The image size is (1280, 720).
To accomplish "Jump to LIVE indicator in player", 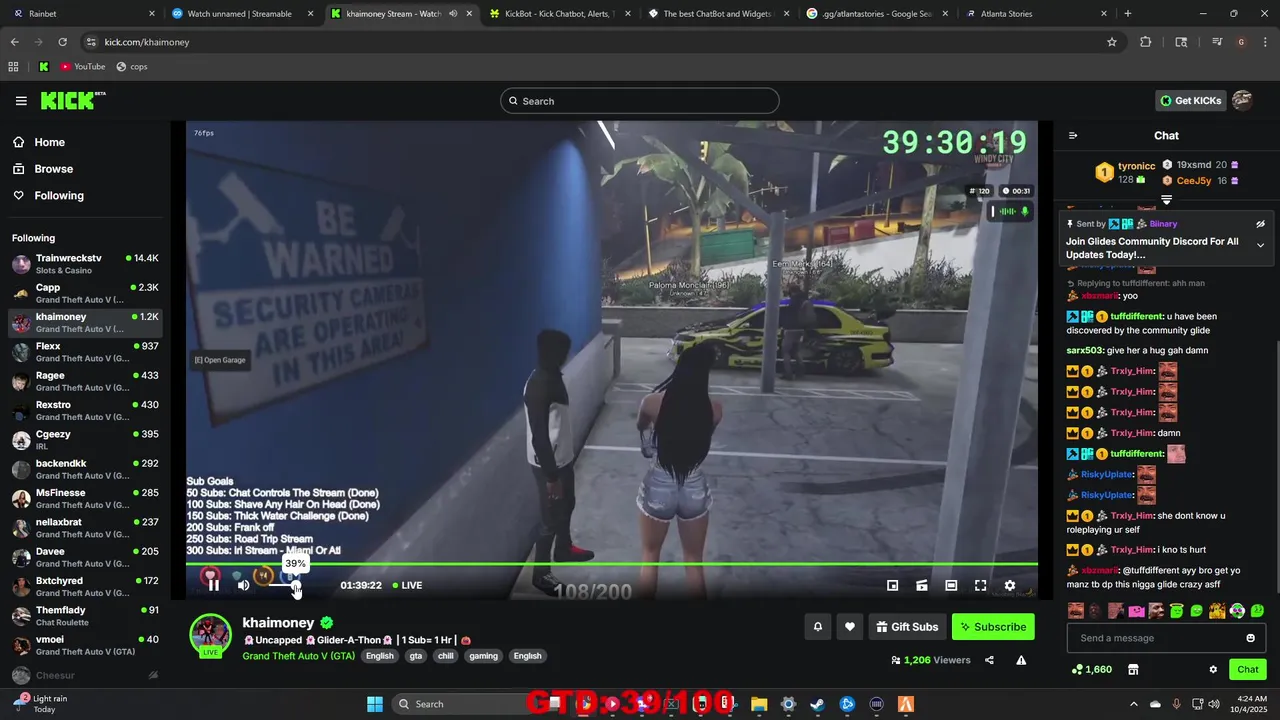I will point(407,585).
